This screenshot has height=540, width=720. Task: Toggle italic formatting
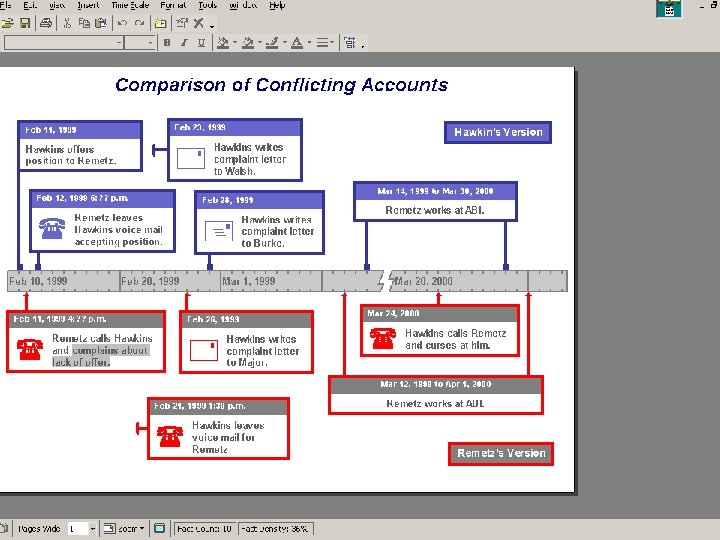coord(184,43)
